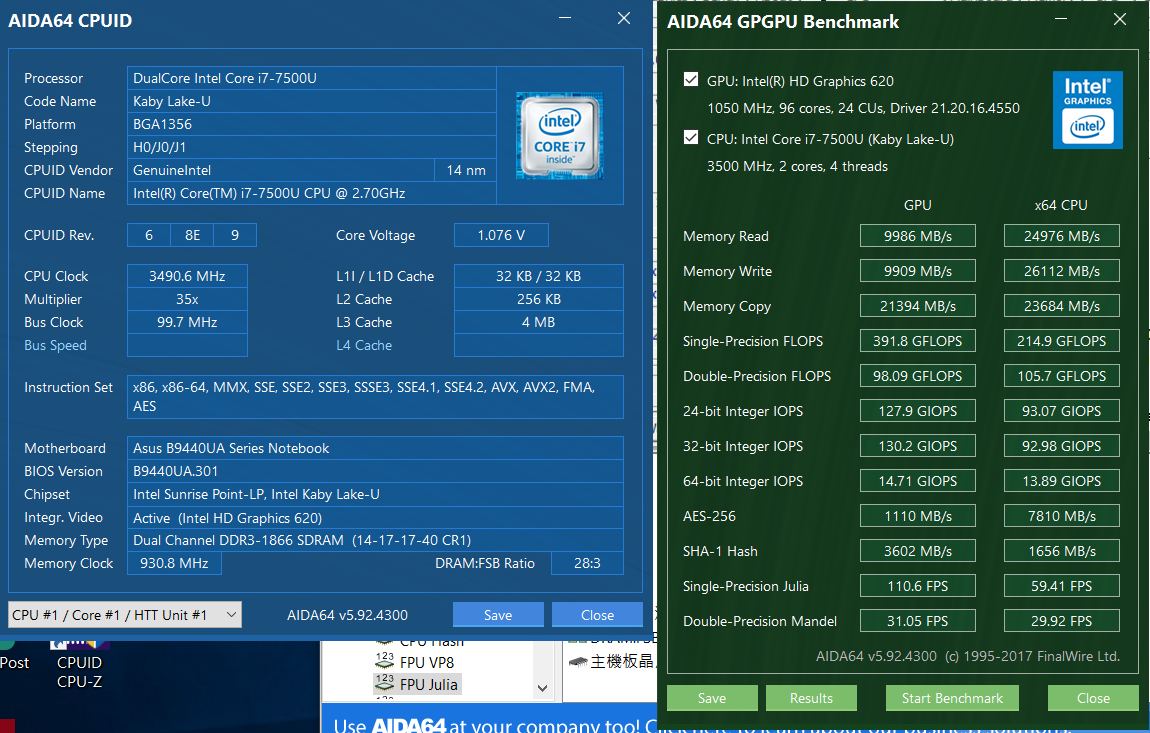
Task: Click the L2 Cache value '256 KB'
Action: [x=538, y=299]
